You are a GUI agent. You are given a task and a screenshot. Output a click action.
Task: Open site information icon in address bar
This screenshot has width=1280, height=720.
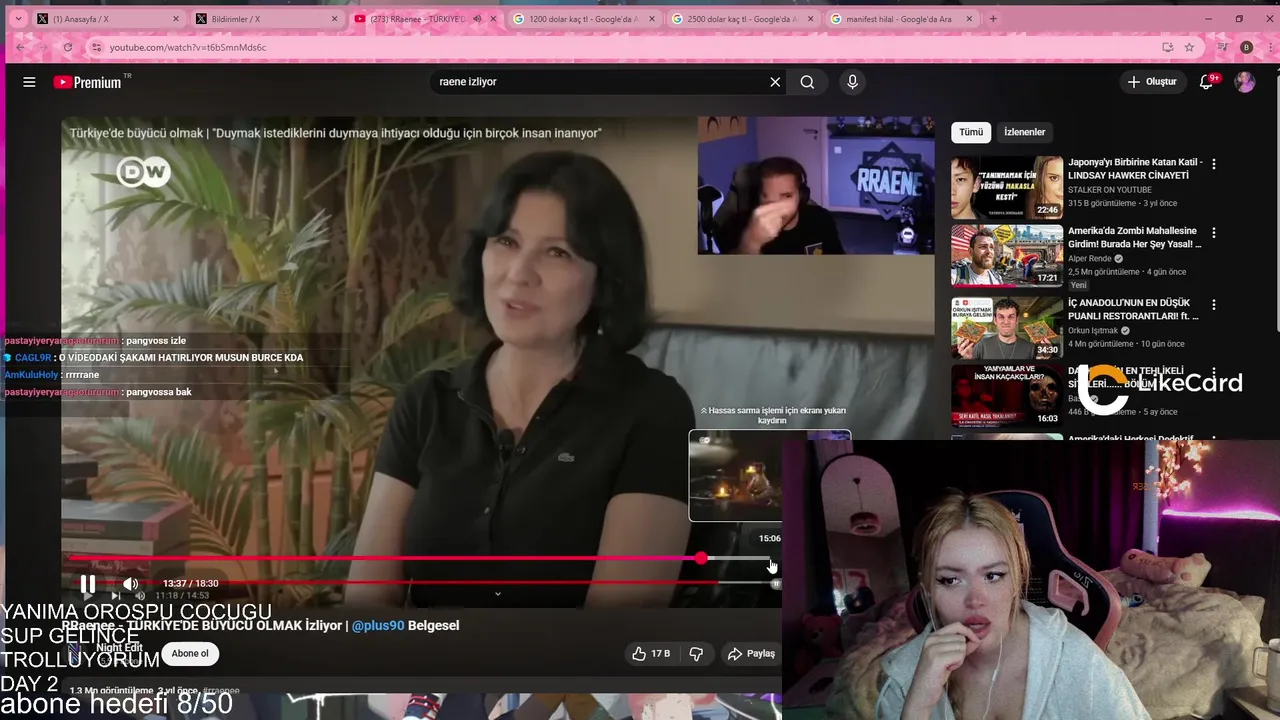[x=96, y=47]
